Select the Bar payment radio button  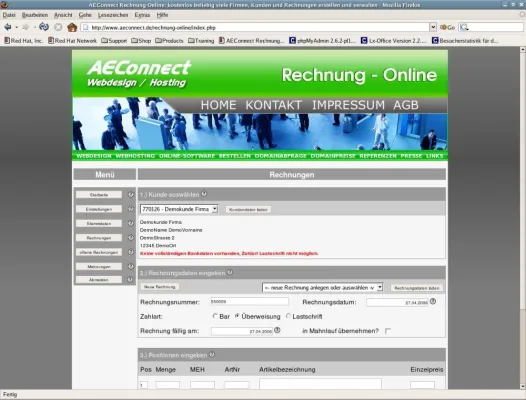coord(215,316)
